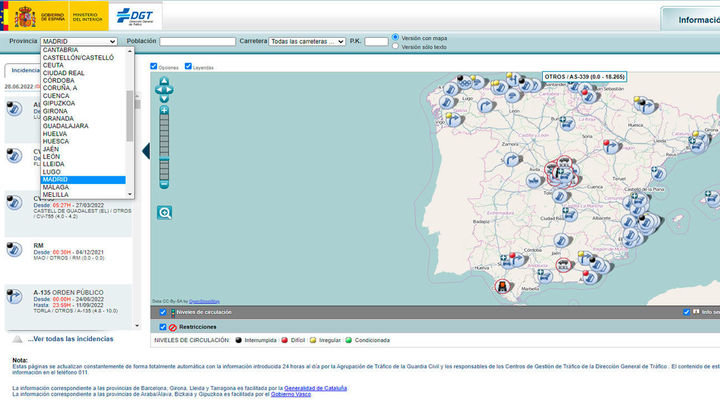Viewport: 720px width, 405px height.
Task: Pan the map up with arrow control
Action: (x=165, y=81)
